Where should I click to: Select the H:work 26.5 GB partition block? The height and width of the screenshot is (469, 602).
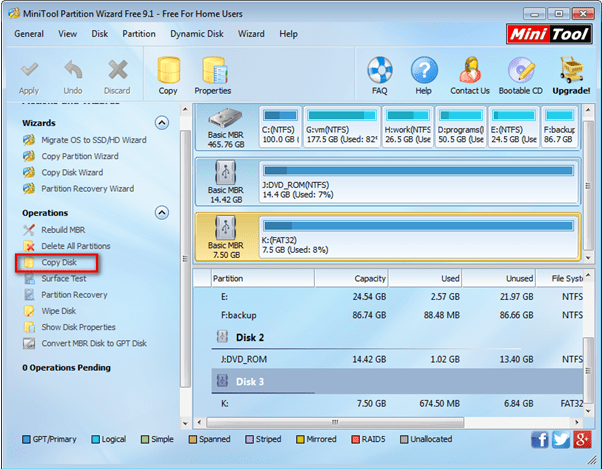coord(408,127)
